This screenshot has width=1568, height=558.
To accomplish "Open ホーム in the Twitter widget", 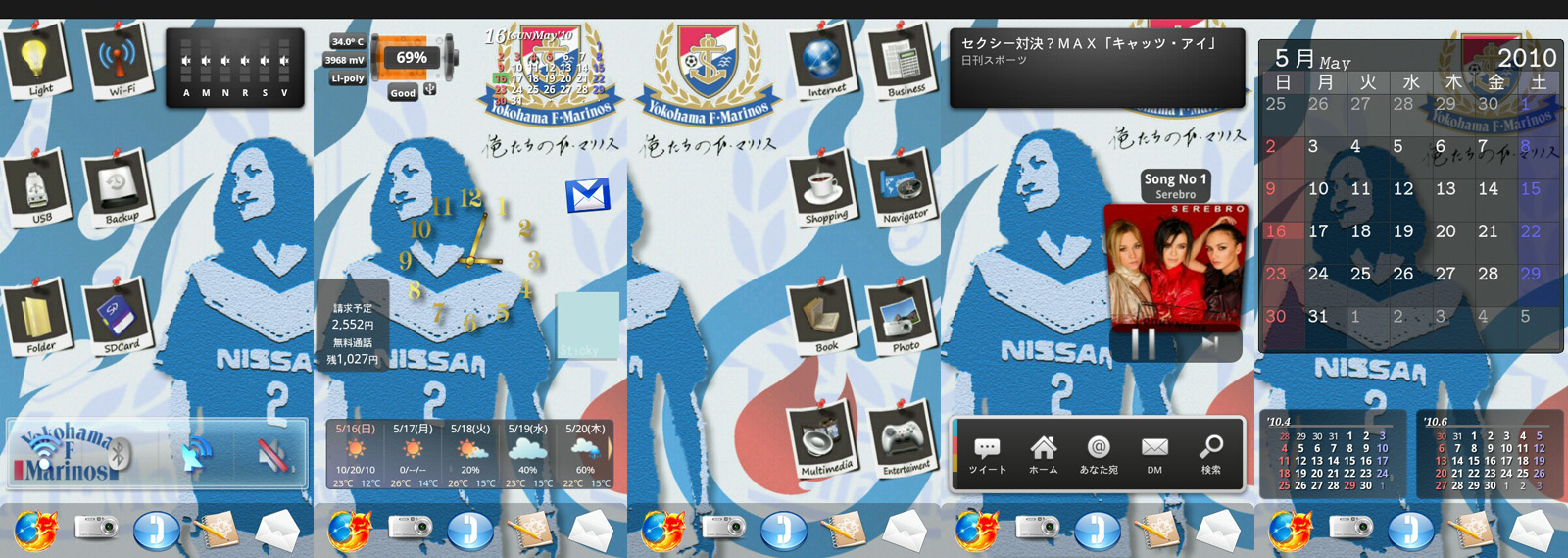I will [x=1043, y=455].
